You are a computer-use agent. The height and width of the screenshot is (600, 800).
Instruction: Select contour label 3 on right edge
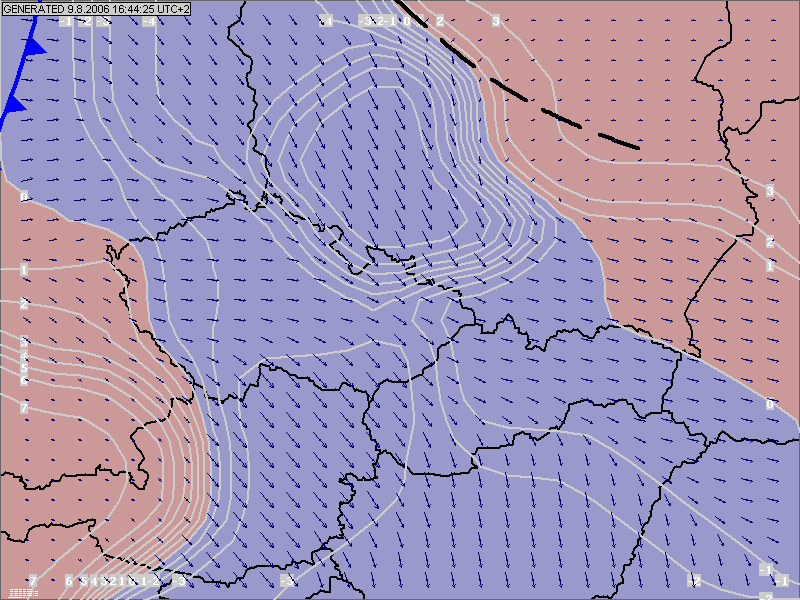[x=770, y=191]
